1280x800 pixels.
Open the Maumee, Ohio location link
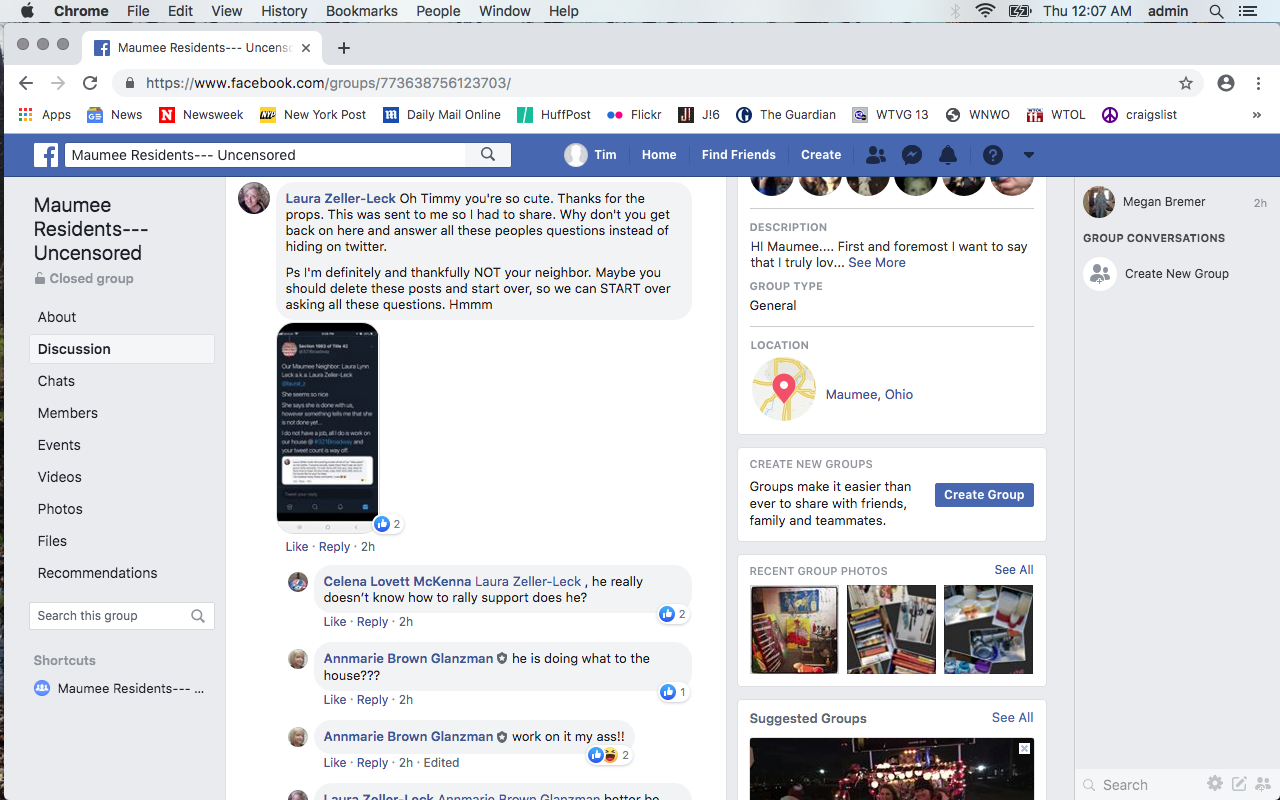tap(869, 394)
